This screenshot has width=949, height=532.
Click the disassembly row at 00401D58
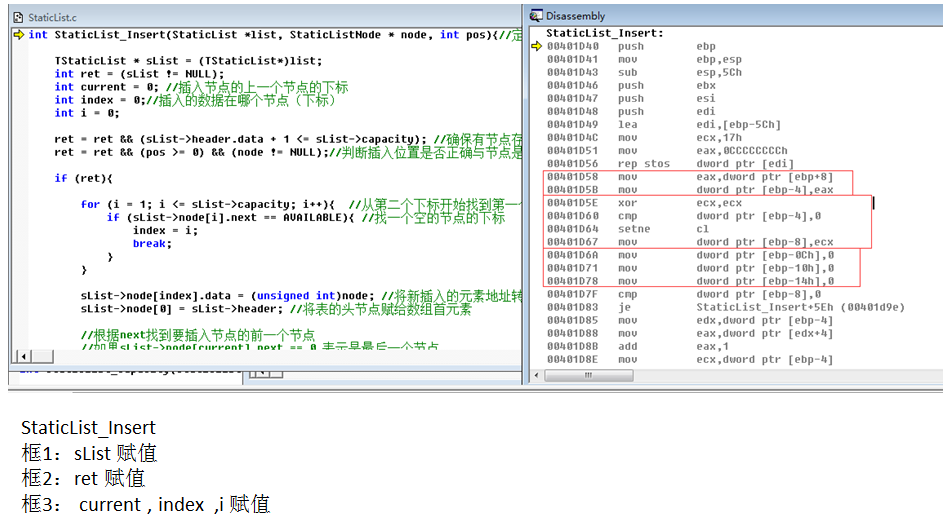pos(690,177)
